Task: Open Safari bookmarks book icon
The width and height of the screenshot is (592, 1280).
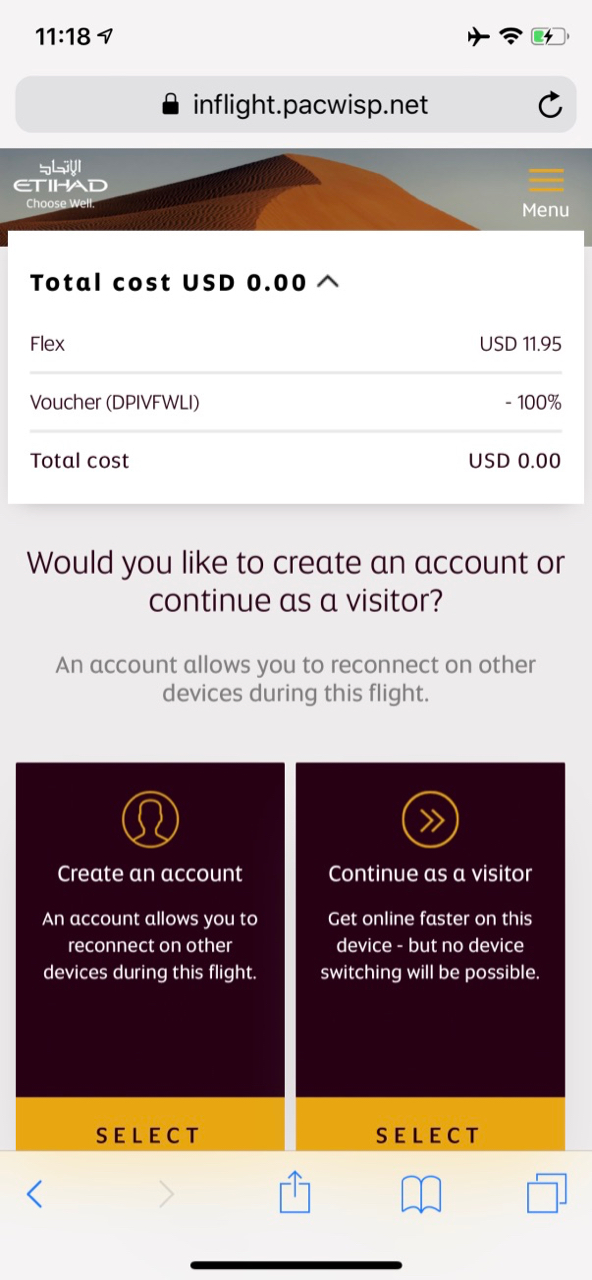Action: click(421, 1194)
